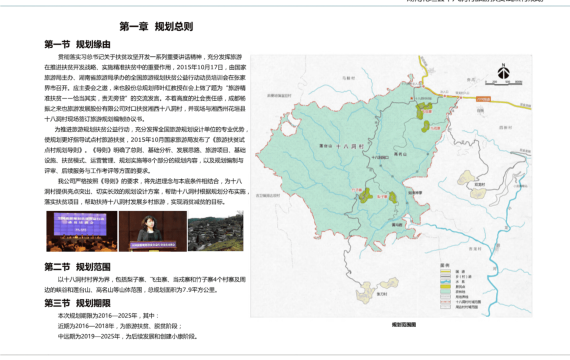Click the hillside village photo
Image resolution: width=570 pixels, height=360 pixels.
tap(216, 231)
